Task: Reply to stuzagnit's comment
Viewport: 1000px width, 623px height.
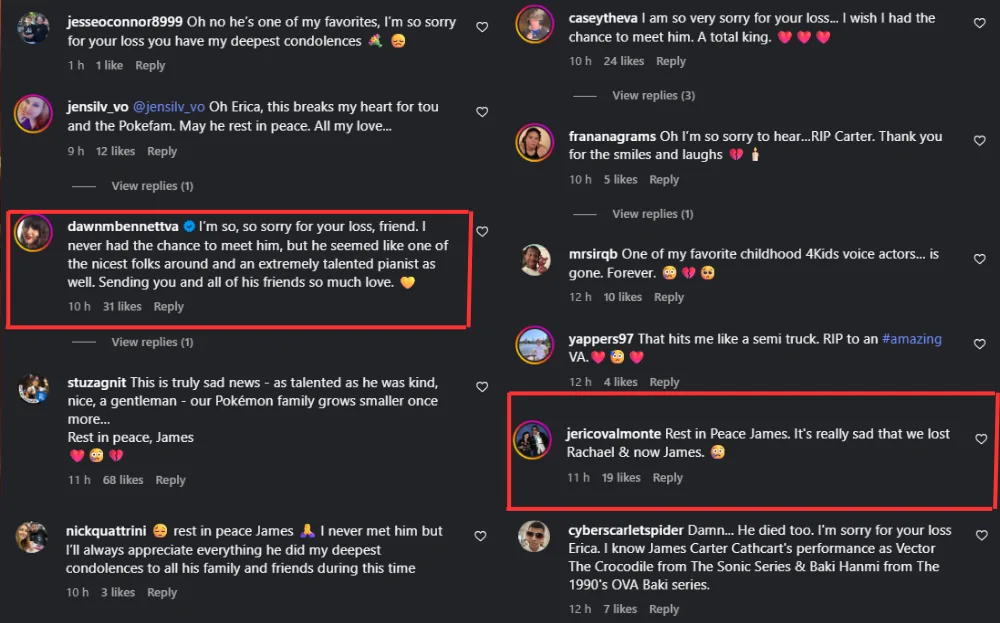Action: pyautogui.click(x=170, y=480)
